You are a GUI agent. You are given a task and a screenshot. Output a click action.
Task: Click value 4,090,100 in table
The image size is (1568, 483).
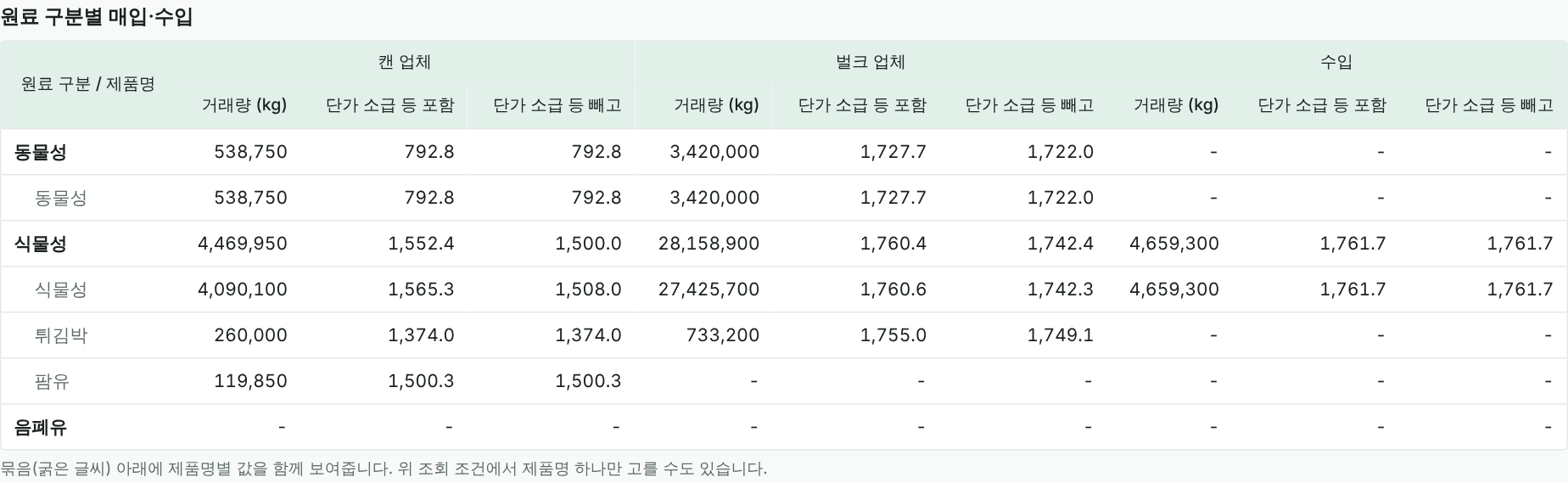243,289
